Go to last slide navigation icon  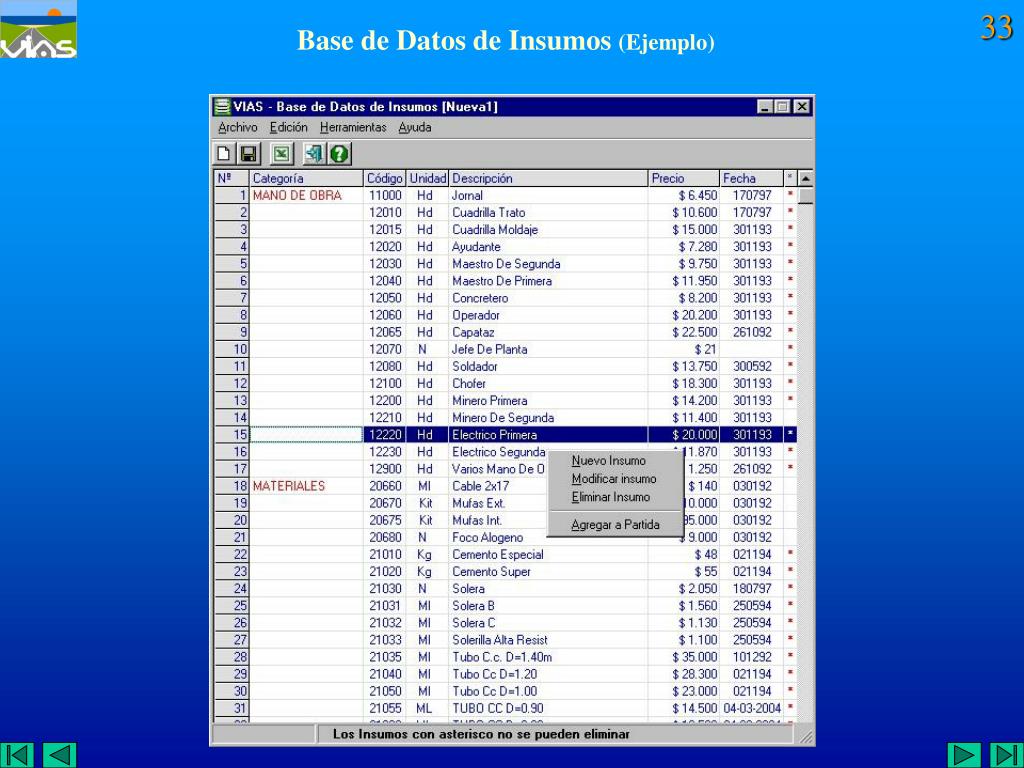pyautogui.click(x=1006, y=754)
